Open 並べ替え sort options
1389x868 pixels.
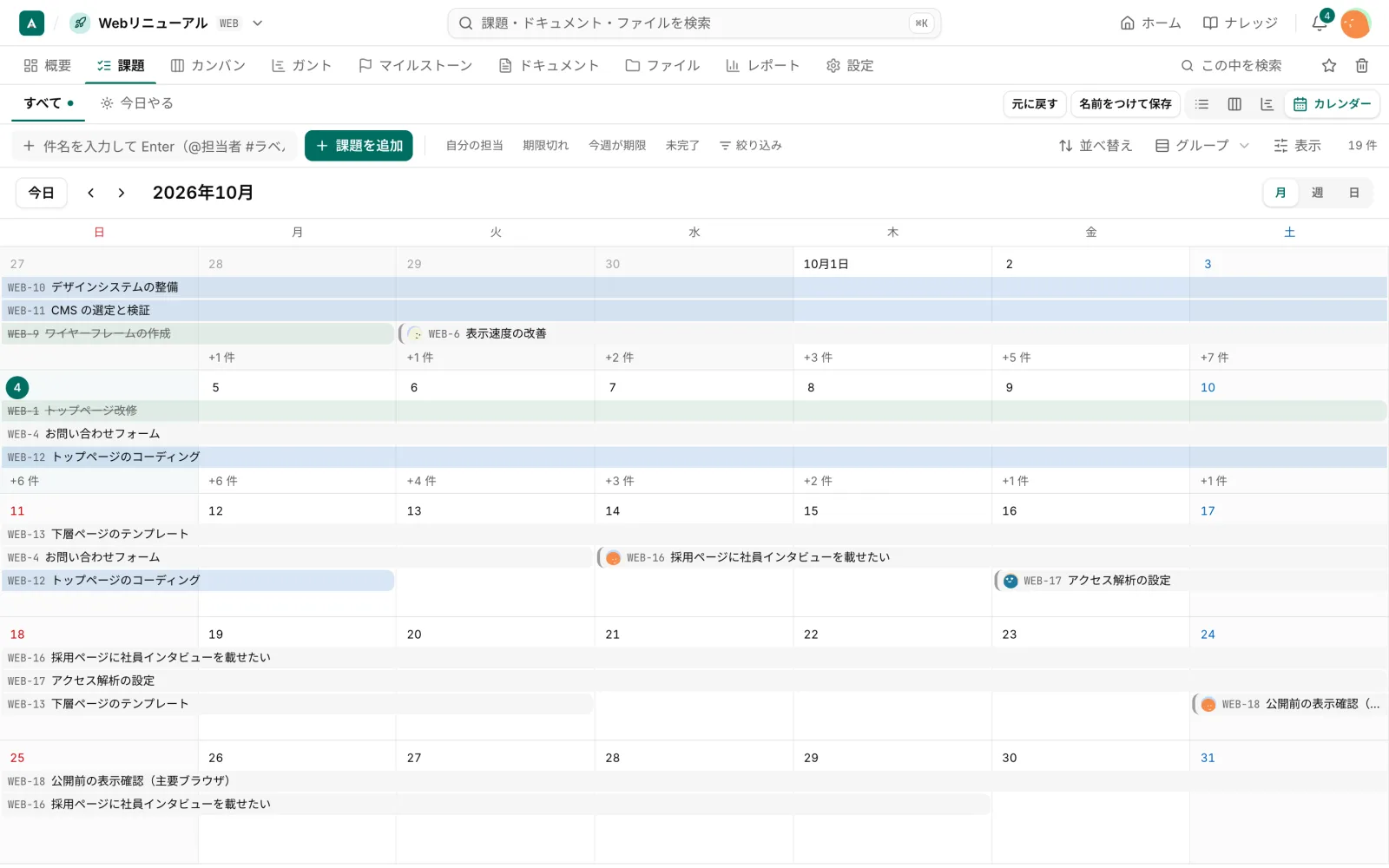[x=1096, y=146]
